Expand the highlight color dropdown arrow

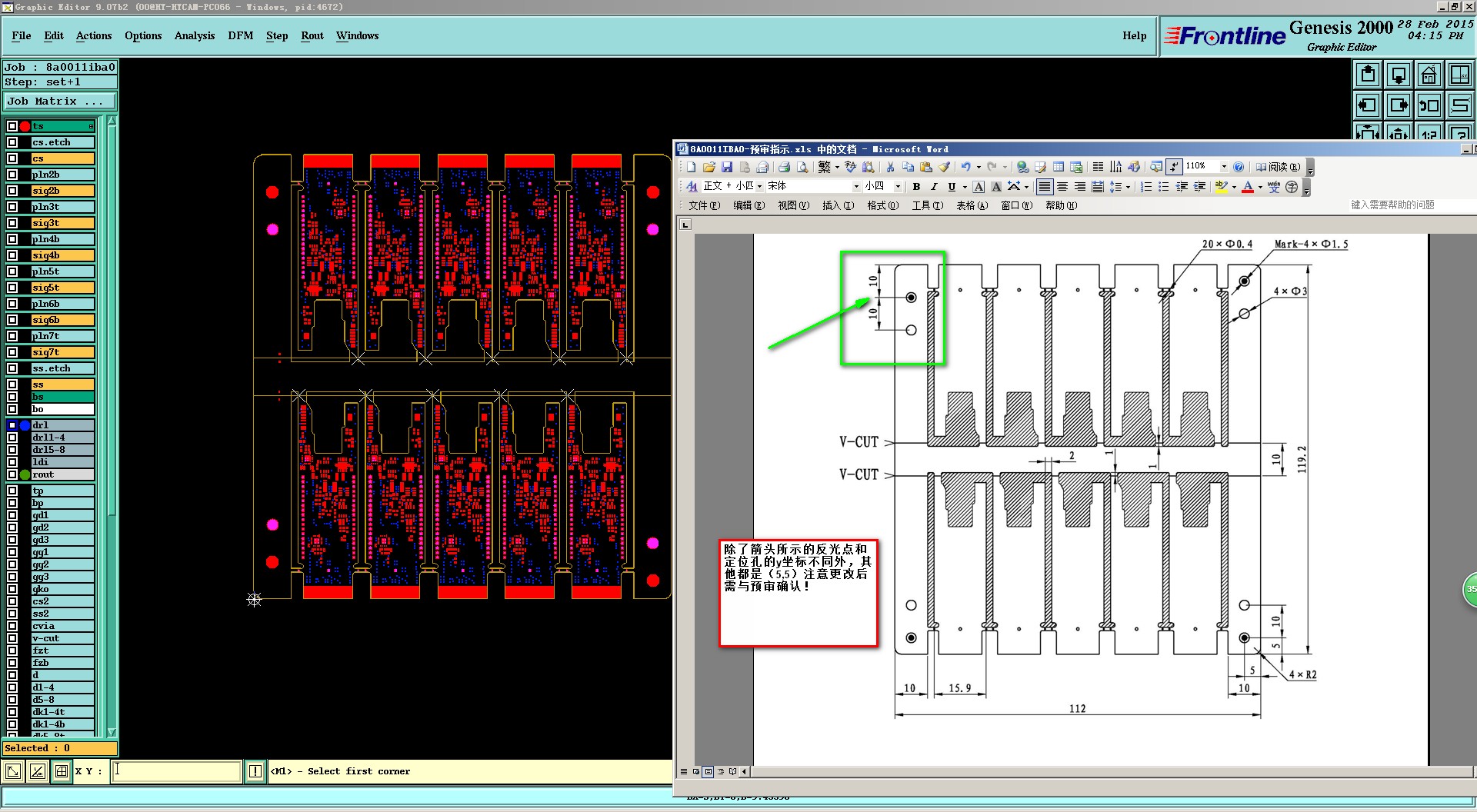coord(1234,186)
